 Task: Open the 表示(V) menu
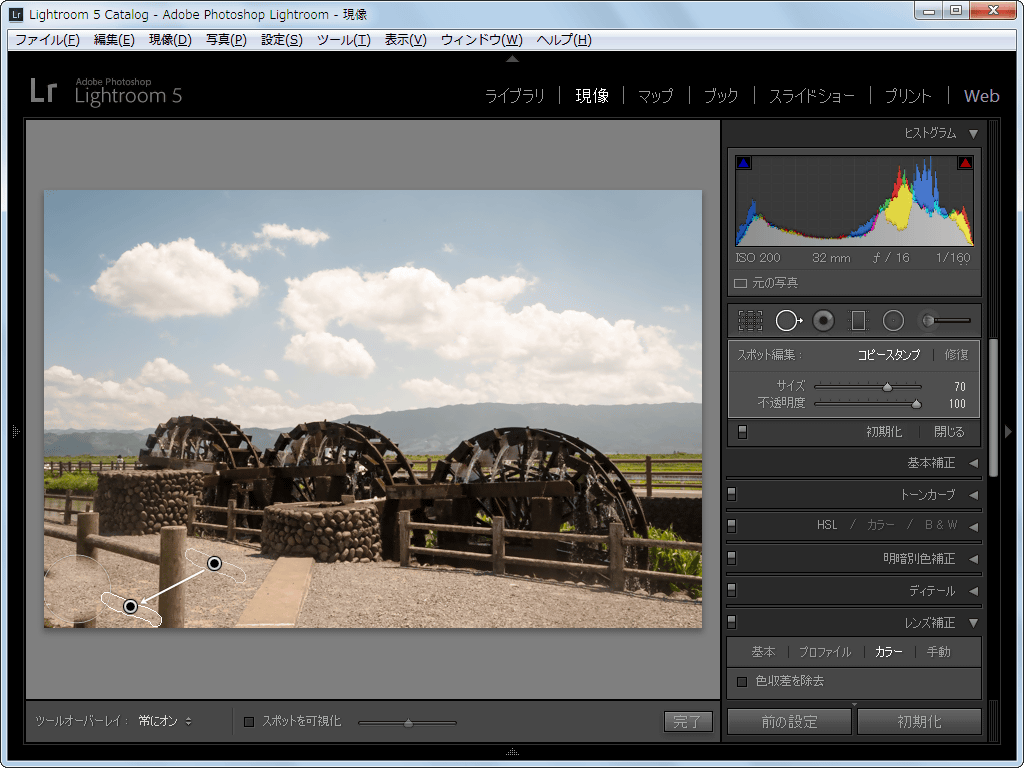tap(406, 40)
